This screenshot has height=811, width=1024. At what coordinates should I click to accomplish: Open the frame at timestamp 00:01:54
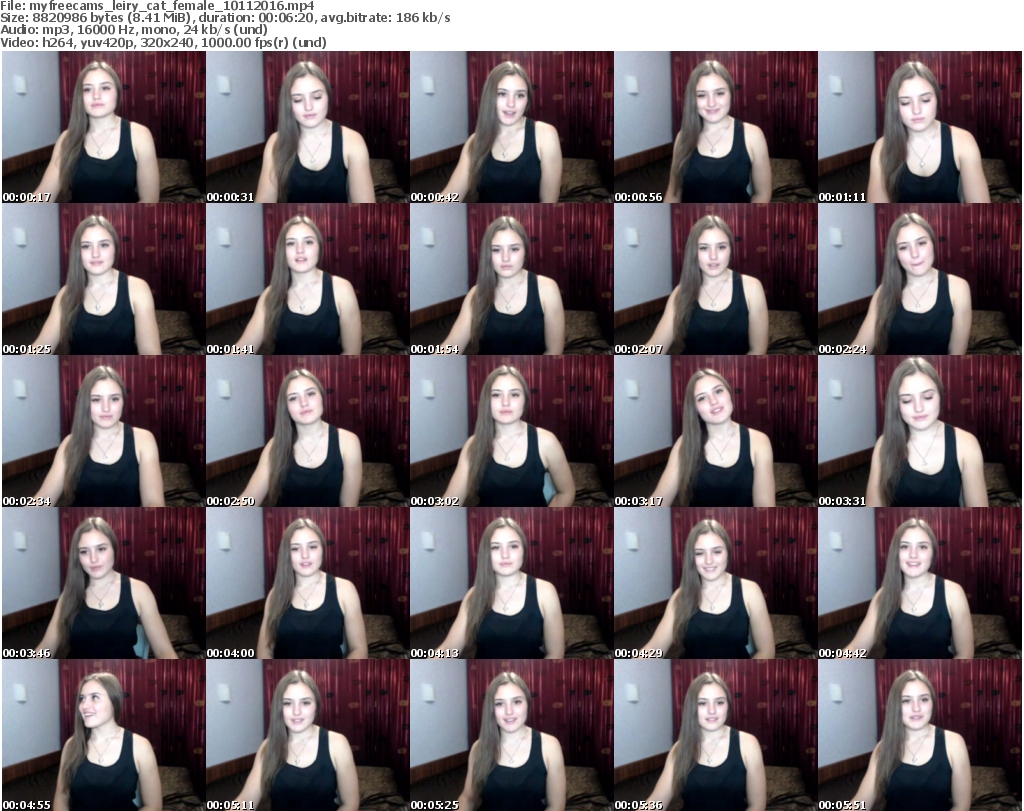coord(512,279)
